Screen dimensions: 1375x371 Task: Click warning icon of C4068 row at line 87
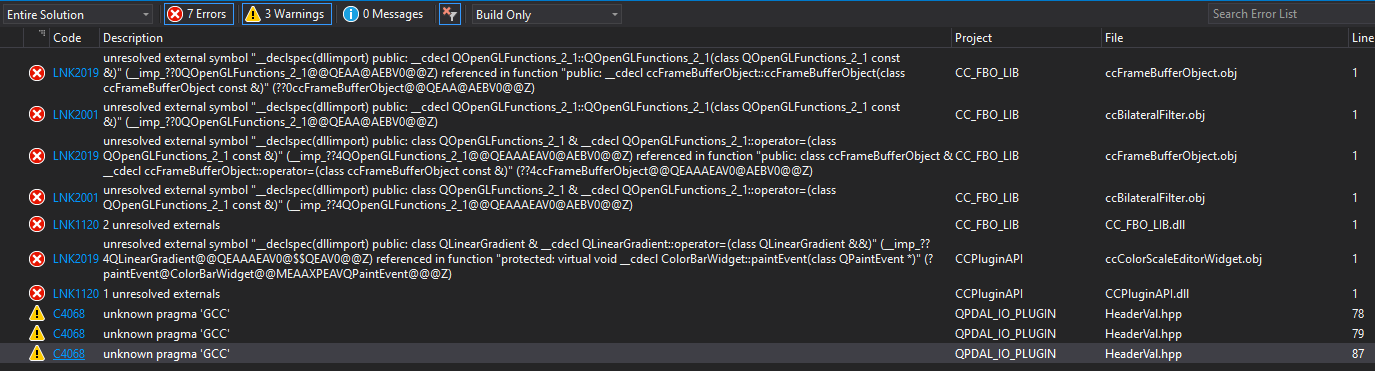point(37,353)
